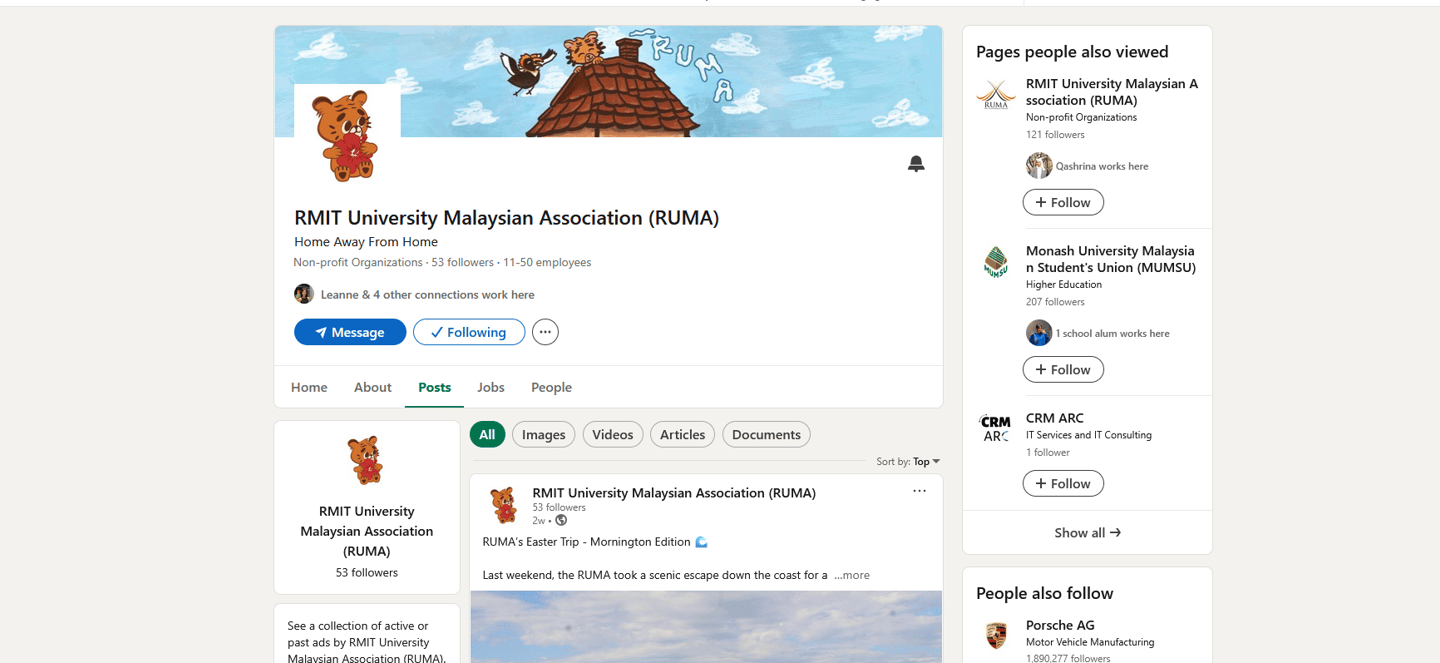Open Leanne & 4 other connections link

(x=428, y=295)
